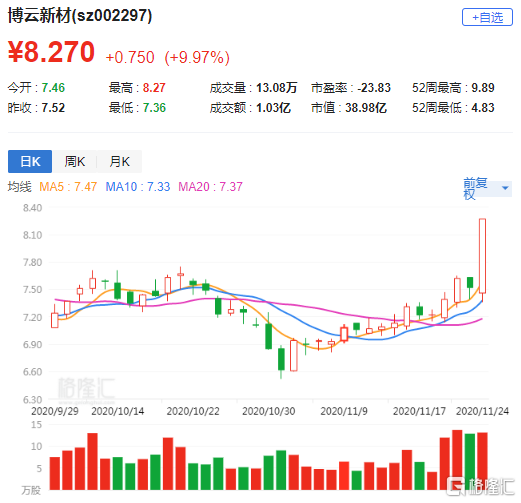Click the rightmost red volume bar

[x=482, y=461]
